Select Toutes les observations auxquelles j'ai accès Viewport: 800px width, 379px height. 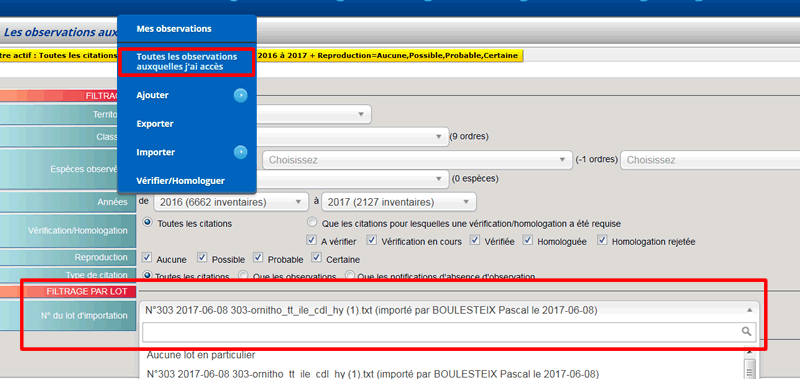coord(187,62)
